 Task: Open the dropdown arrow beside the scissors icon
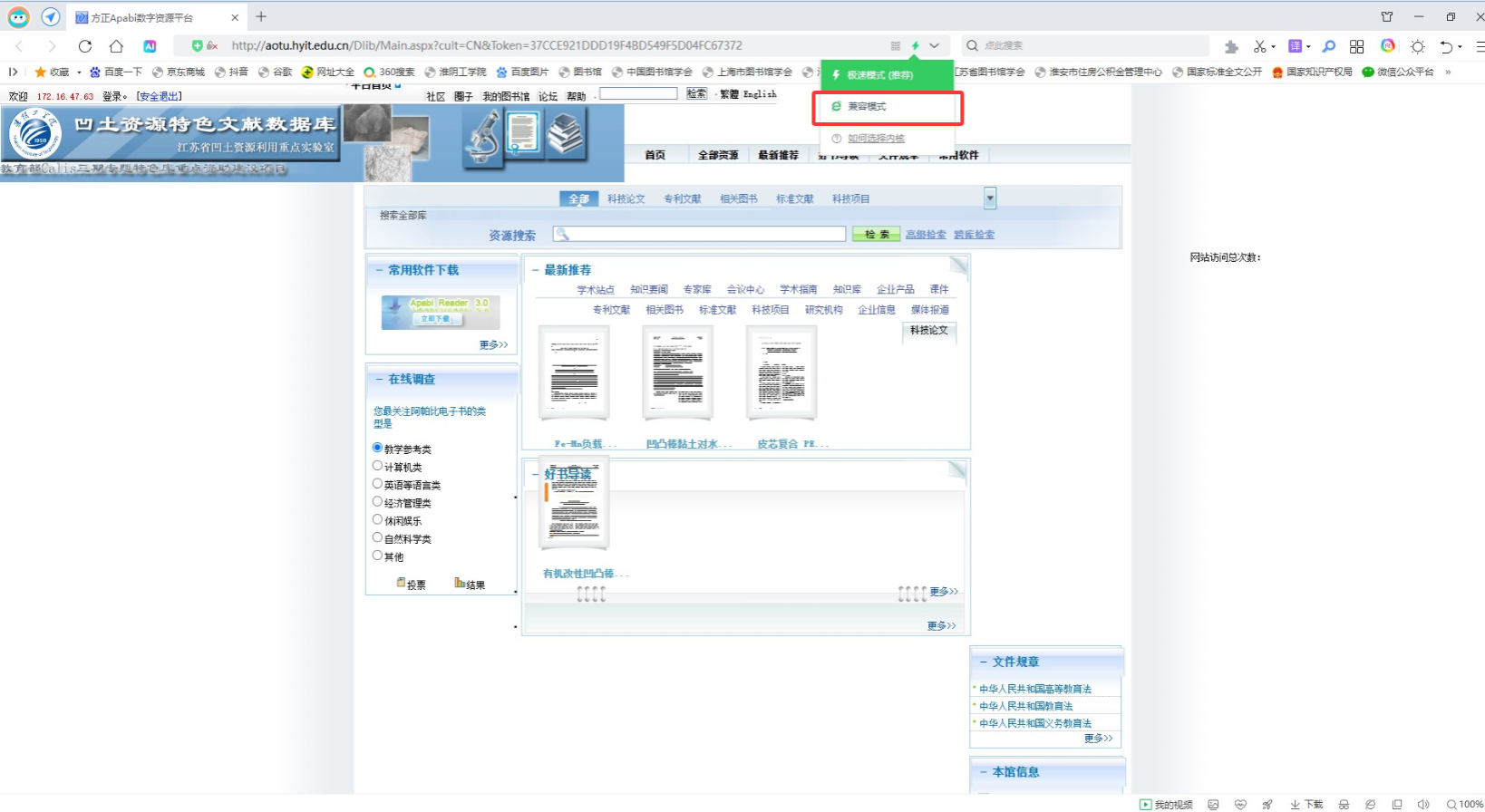1273,47
